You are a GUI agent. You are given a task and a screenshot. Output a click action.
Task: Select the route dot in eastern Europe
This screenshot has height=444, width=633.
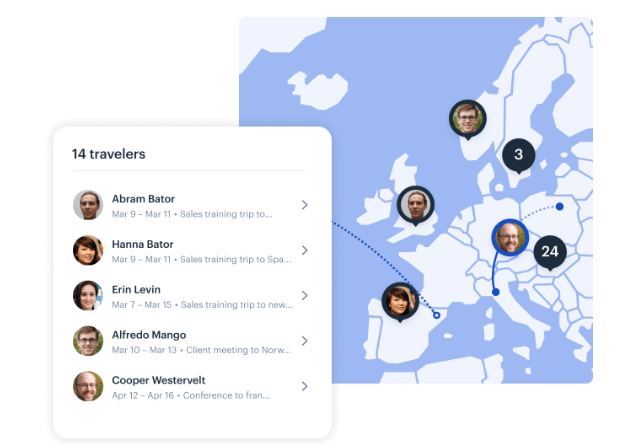click(x=560, y=207)
